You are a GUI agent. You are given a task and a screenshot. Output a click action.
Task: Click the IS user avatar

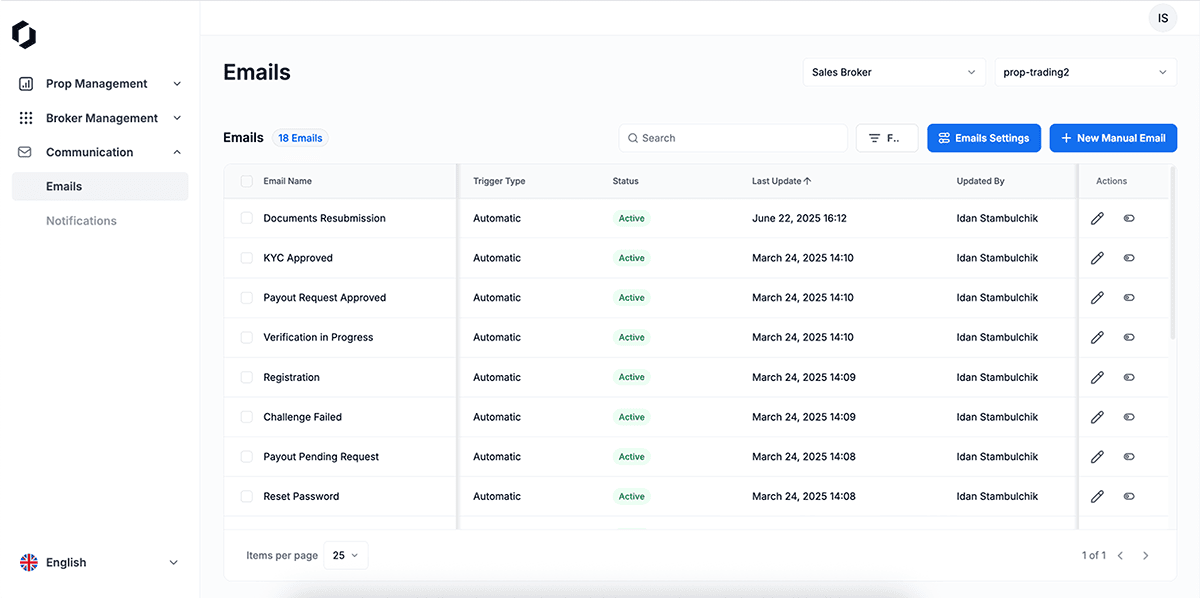pos(1162,18)
